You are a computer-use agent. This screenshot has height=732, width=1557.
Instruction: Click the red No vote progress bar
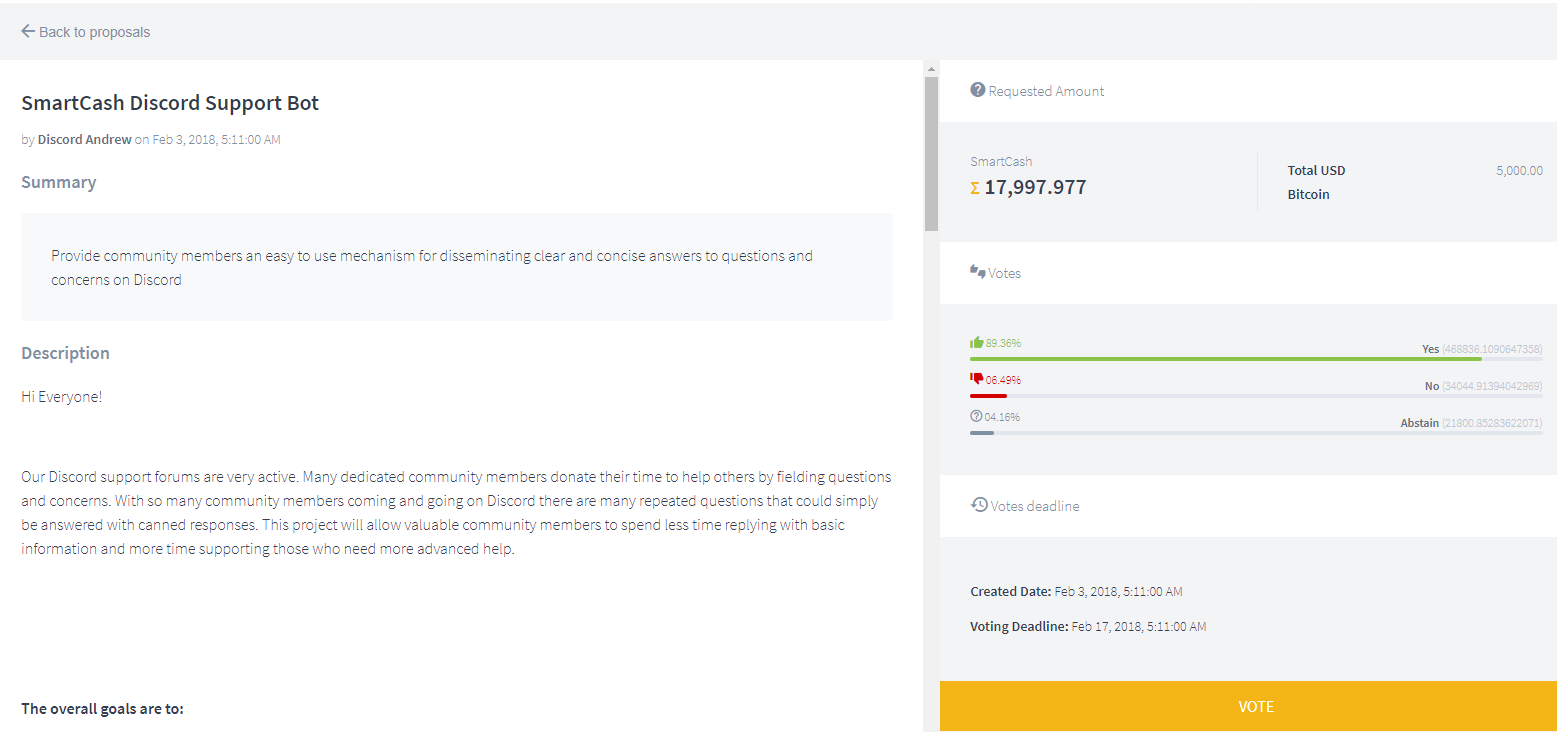point(988,396)
